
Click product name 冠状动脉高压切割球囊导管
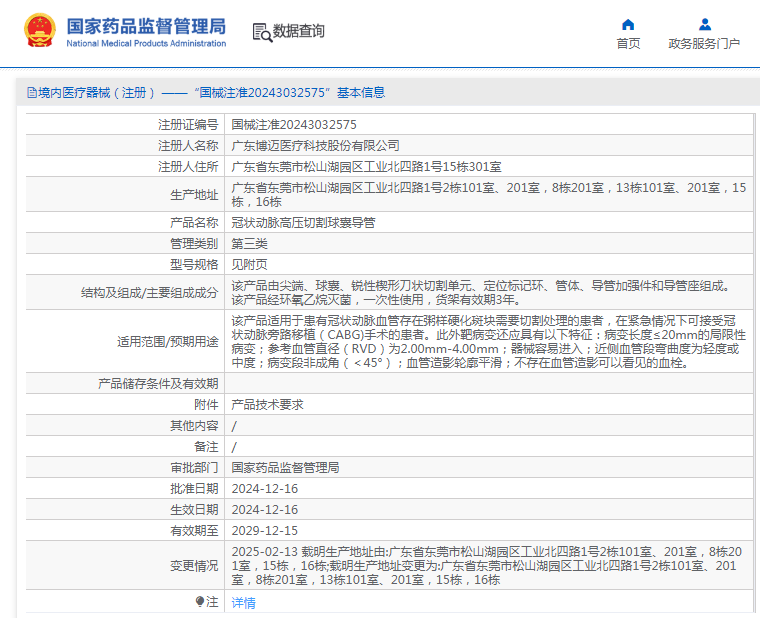point(303,223)
